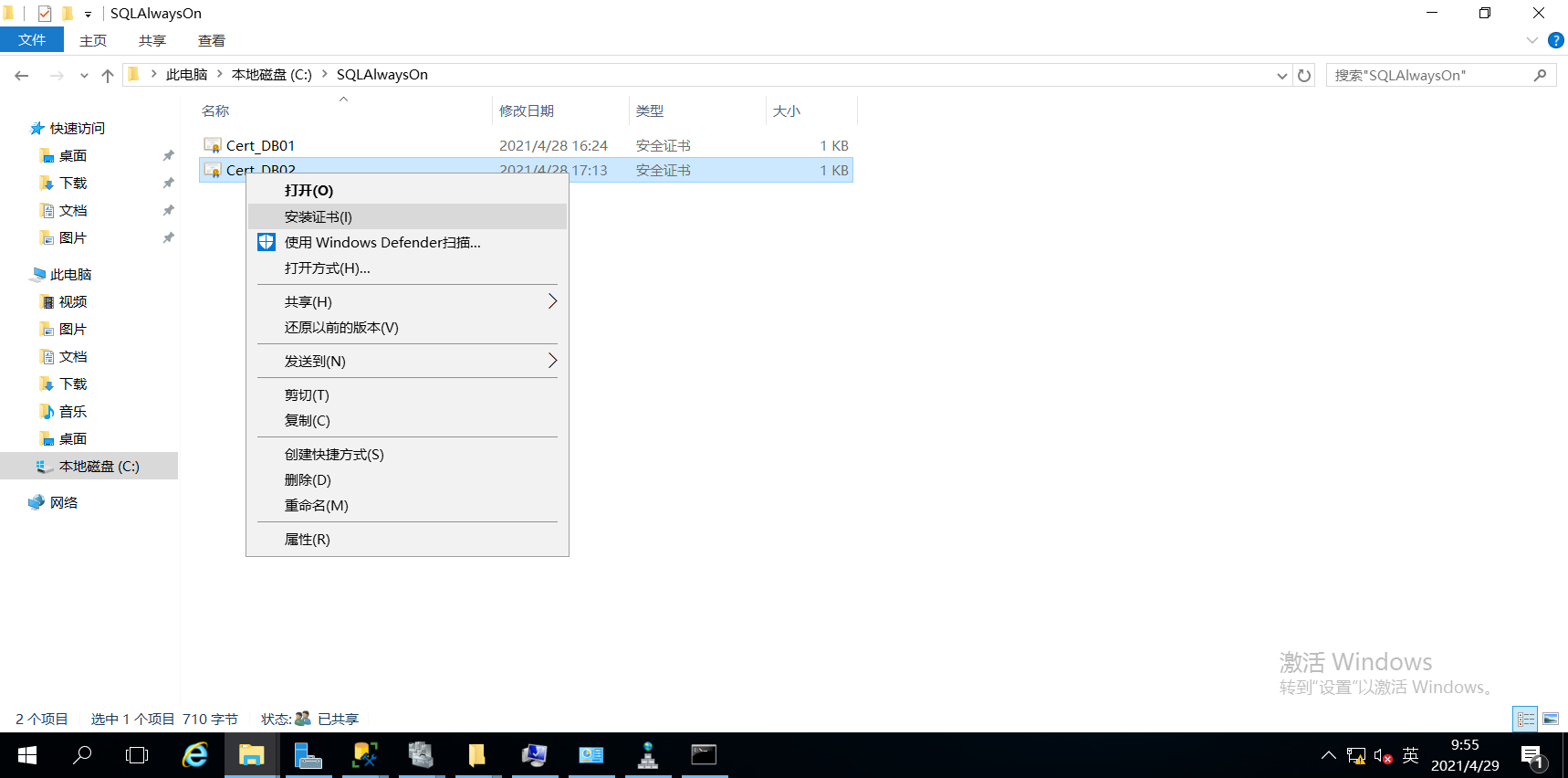Choose 复制(C) from the context menu
The height and width of the screenshot is (778, 1568).
point(407,420)
